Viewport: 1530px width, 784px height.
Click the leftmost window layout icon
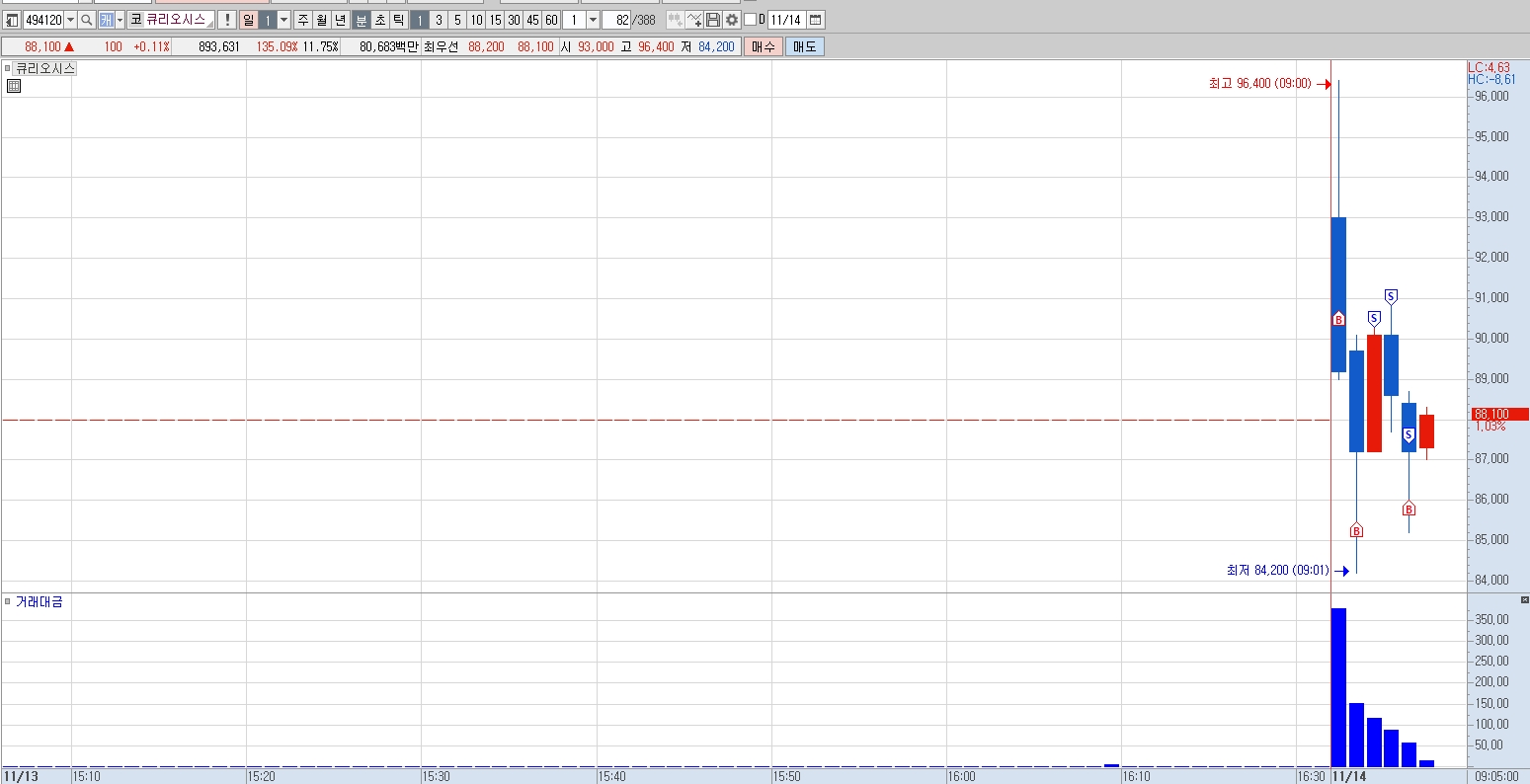[x=12, y=20]
